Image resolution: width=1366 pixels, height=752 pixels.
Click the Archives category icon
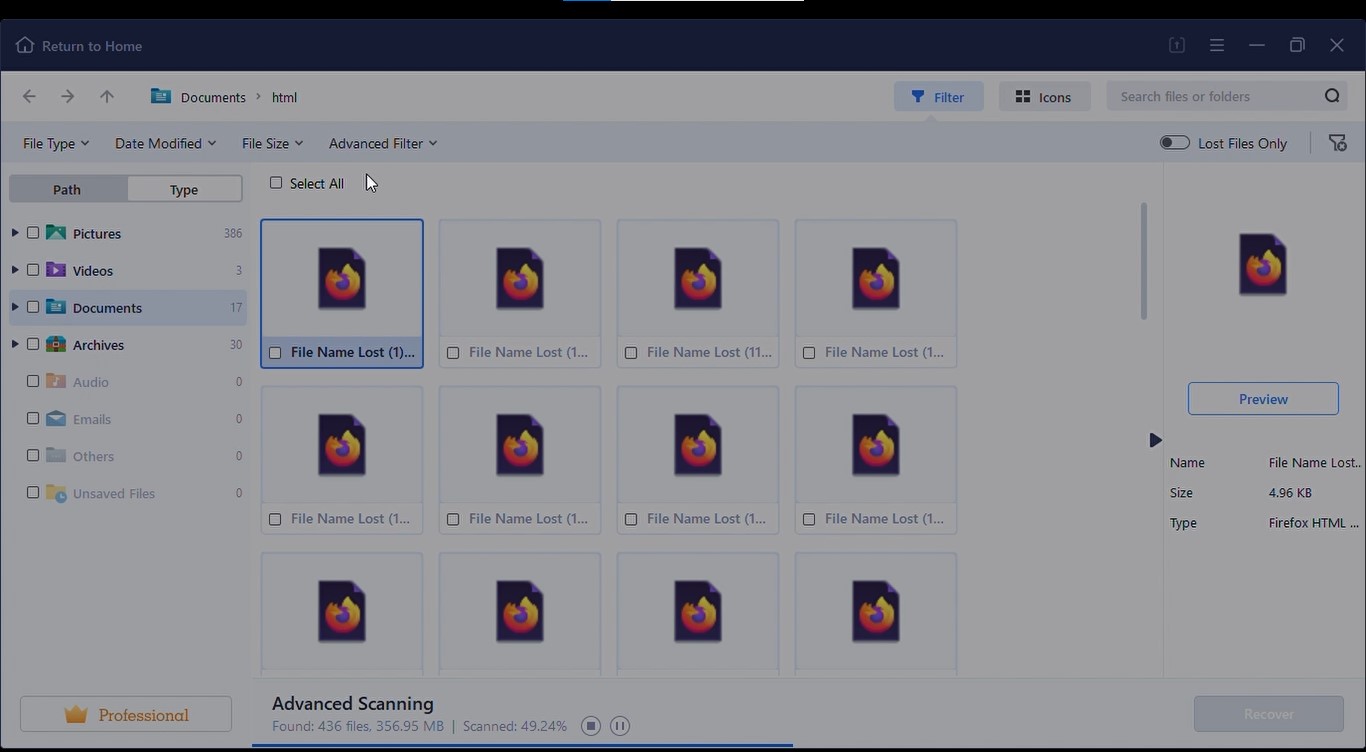(56, 344)
